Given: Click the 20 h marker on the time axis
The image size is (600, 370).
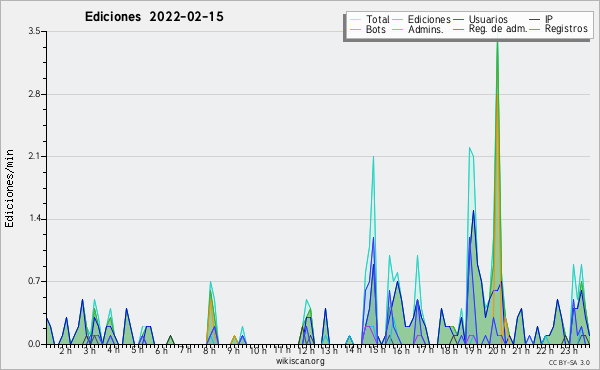Looking at the screenshot, I should tap(497, 351).
